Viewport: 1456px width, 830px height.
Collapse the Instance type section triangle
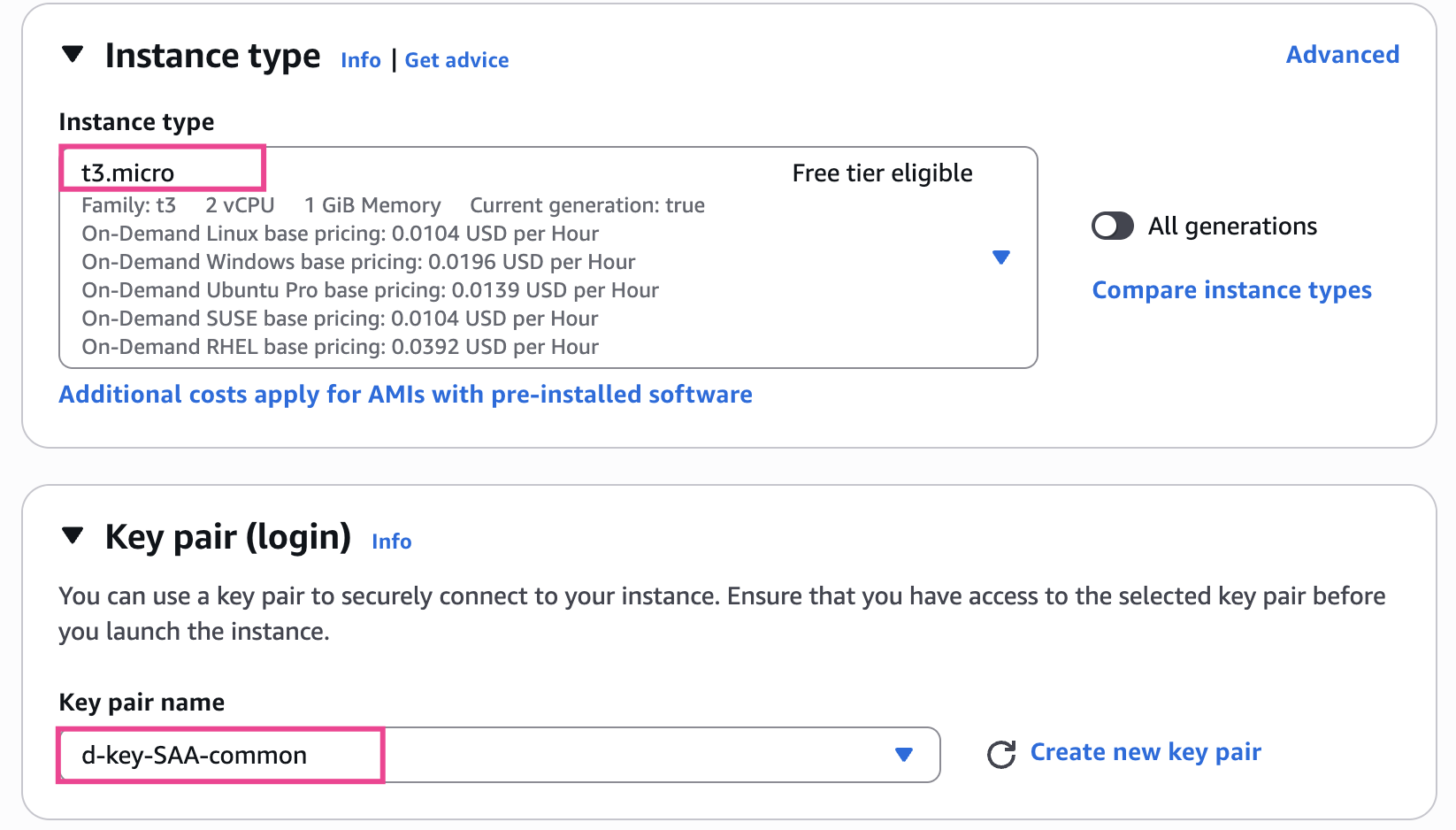(73, 55)
